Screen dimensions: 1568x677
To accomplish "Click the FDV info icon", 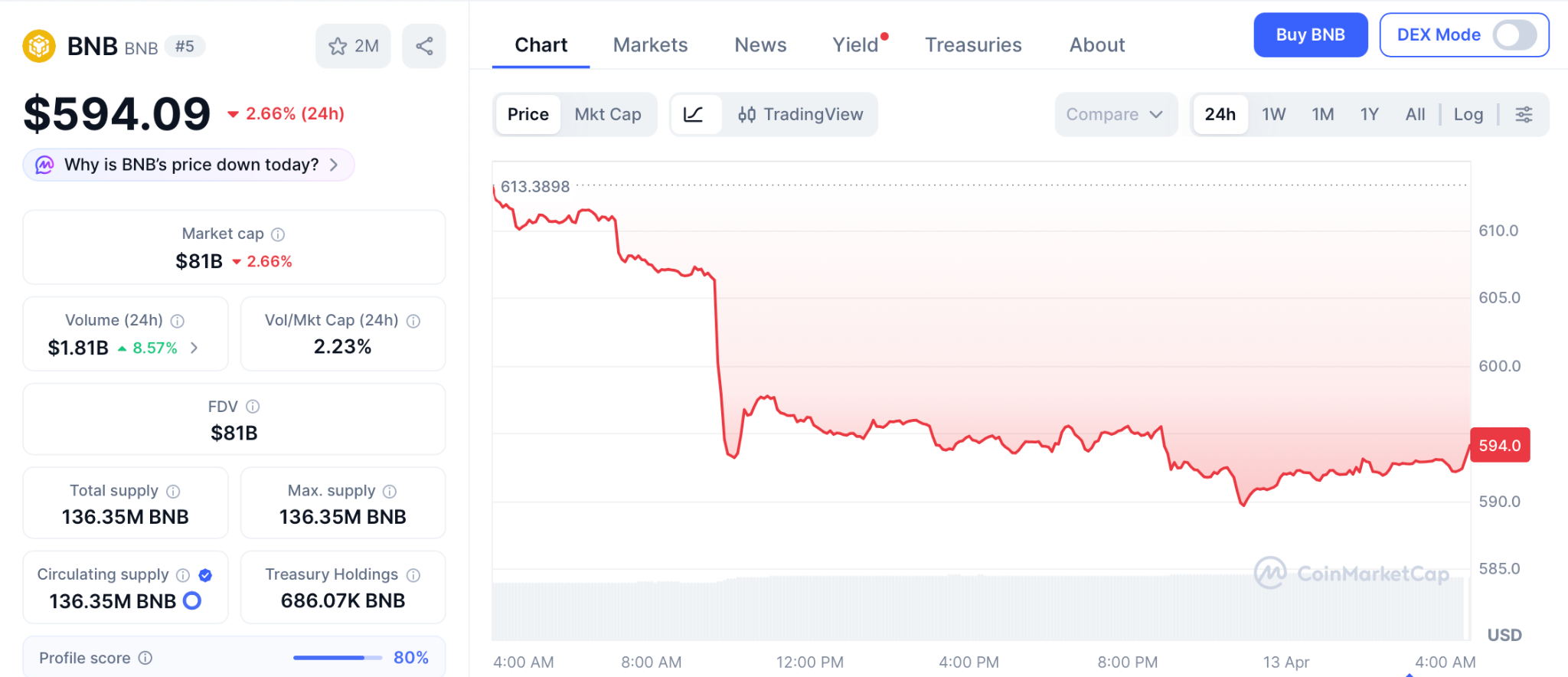I will click(x=253, y=407).
